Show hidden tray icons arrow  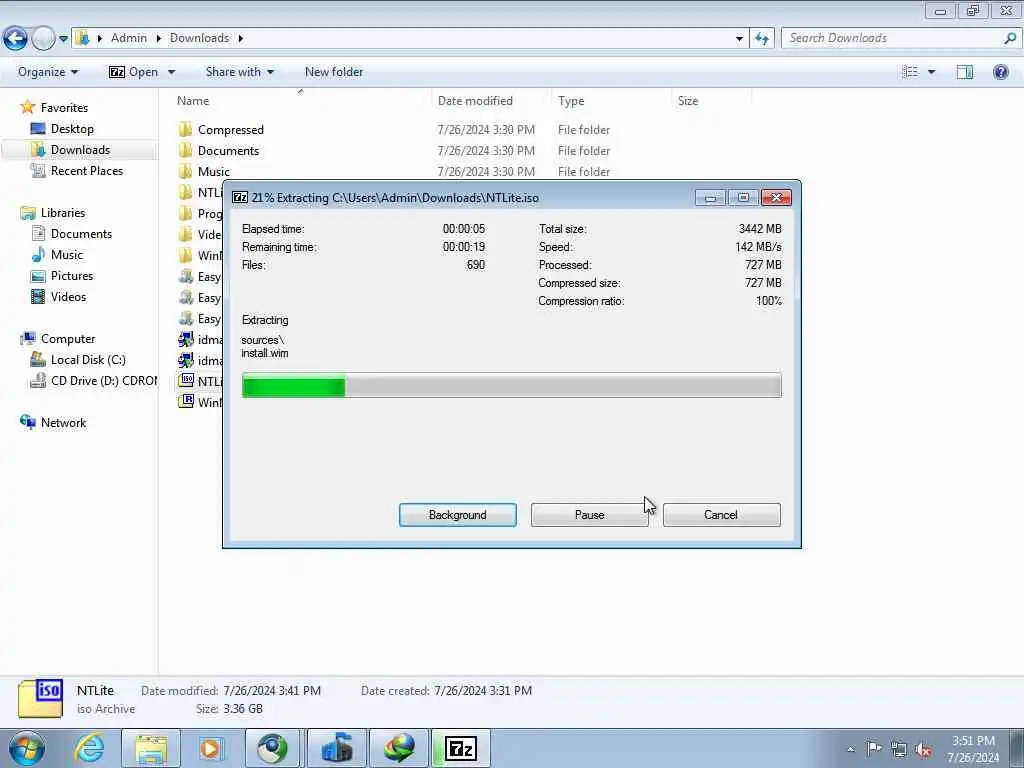850,749
